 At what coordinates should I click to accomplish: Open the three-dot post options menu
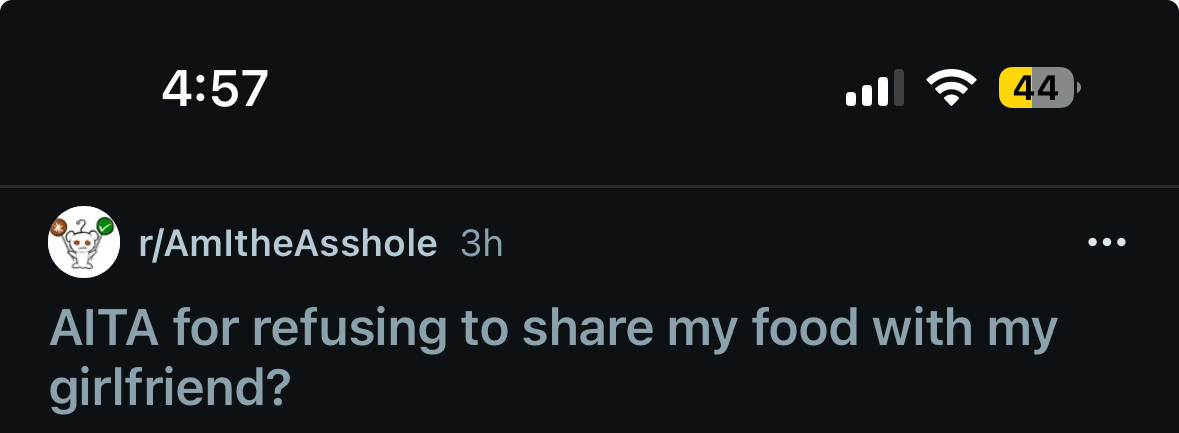[x=1106, y=243]
